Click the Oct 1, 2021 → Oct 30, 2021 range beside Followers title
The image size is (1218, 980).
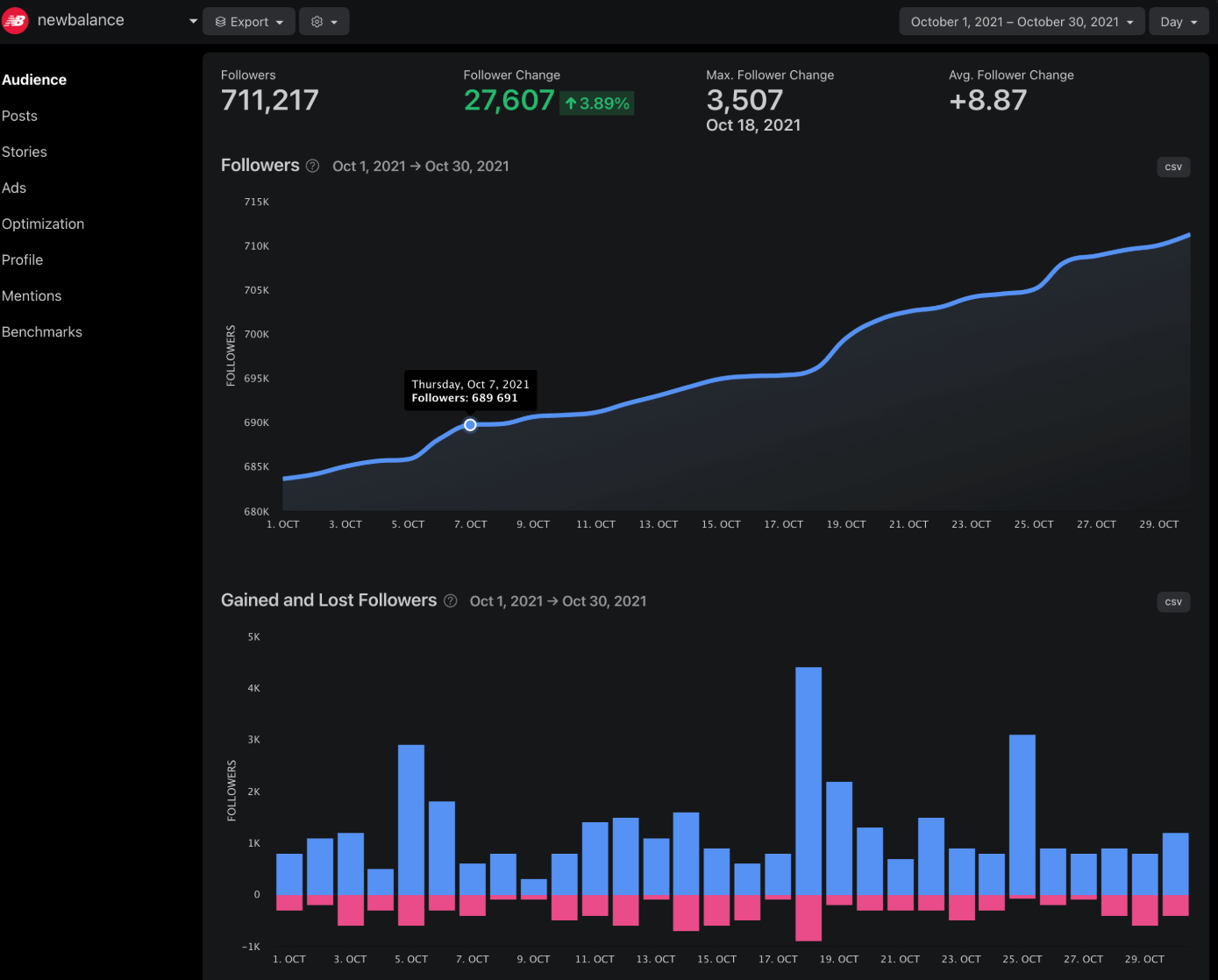pyautogui.click(x=421, y=167)
